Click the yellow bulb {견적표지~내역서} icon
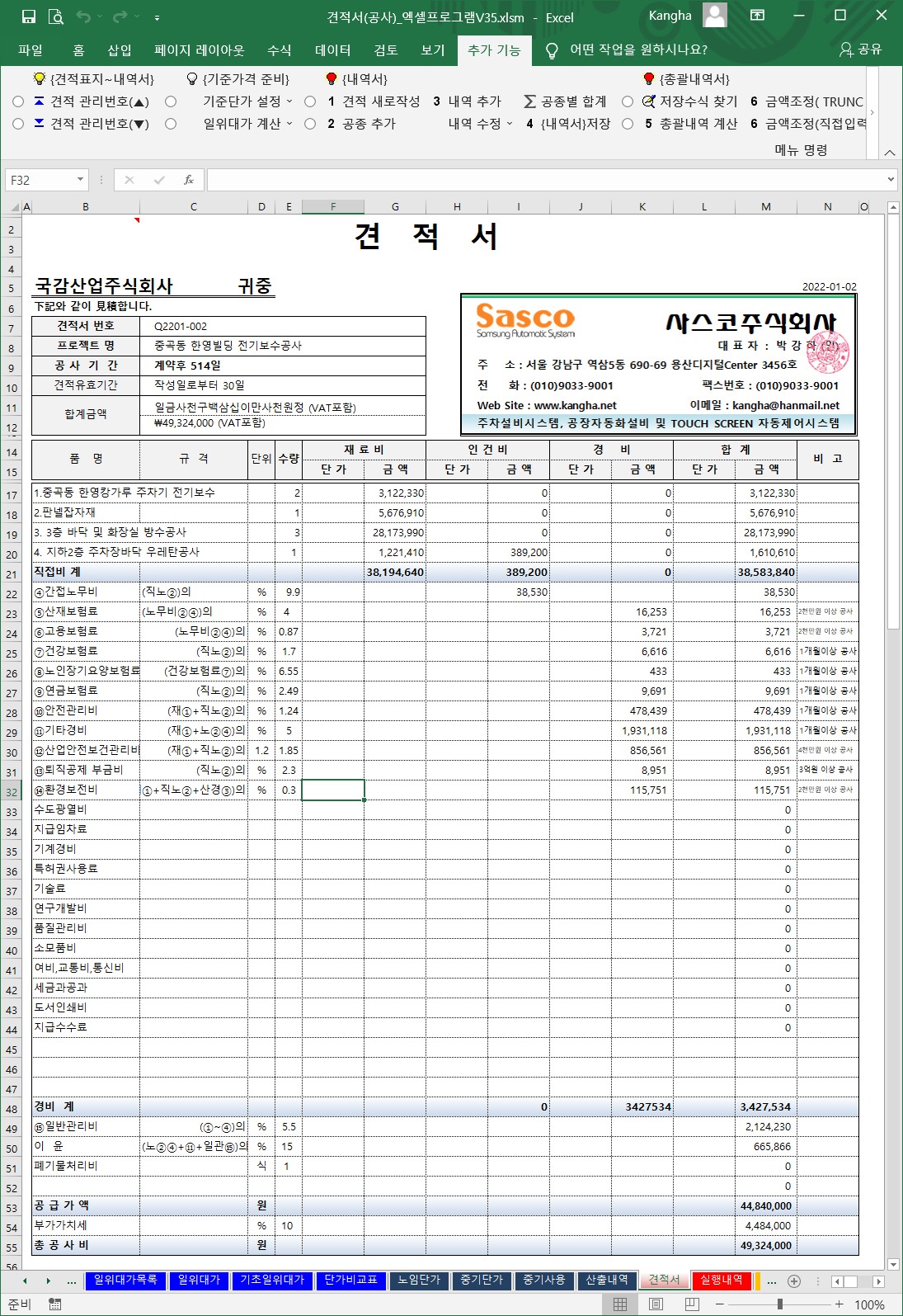 coord(39,78)
